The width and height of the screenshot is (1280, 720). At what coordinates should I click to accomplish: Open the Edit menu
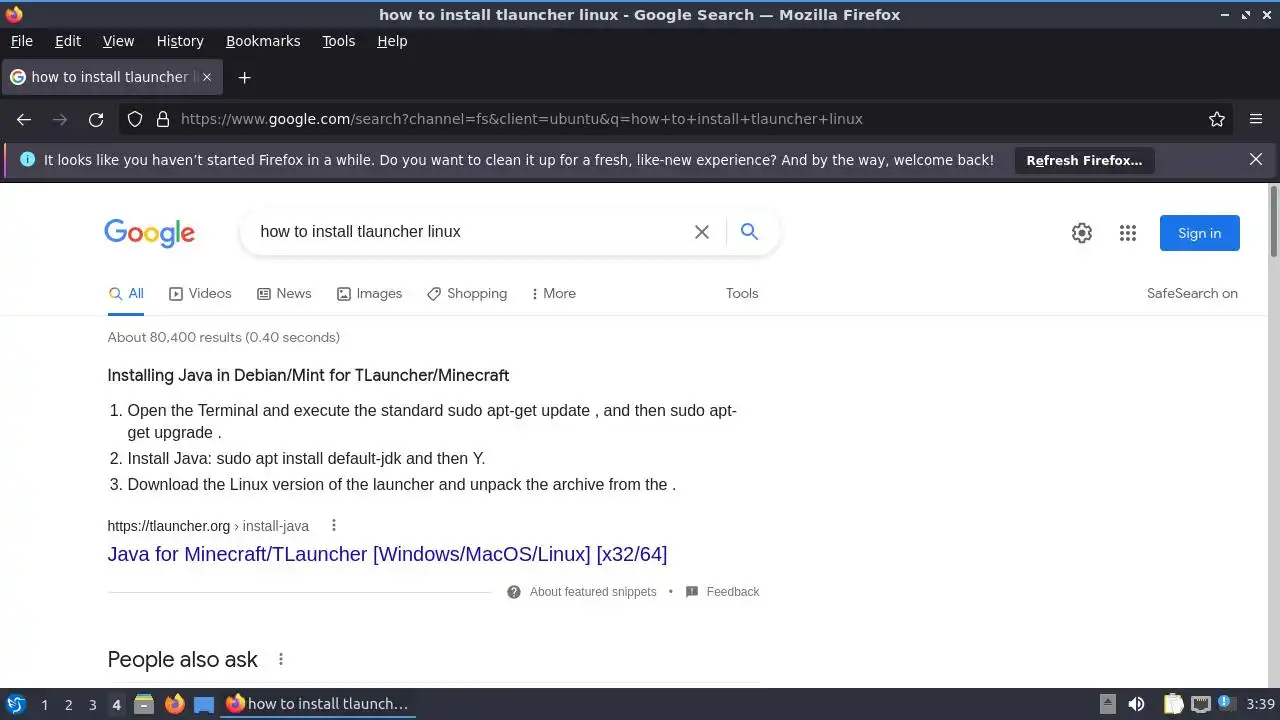[68, 41]
